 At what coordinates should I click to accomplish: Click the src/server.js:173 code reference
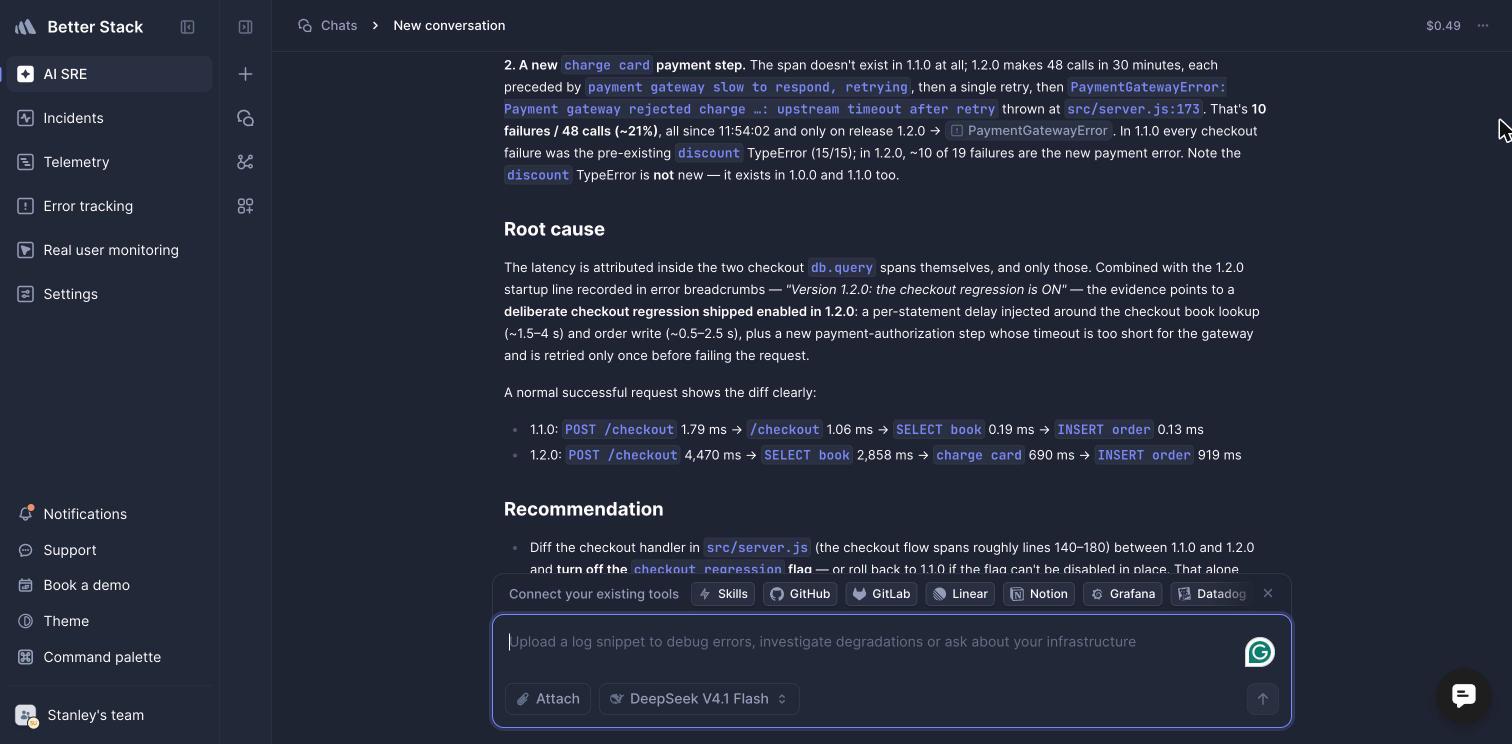pyautogui.click(x=1133, y=109)
